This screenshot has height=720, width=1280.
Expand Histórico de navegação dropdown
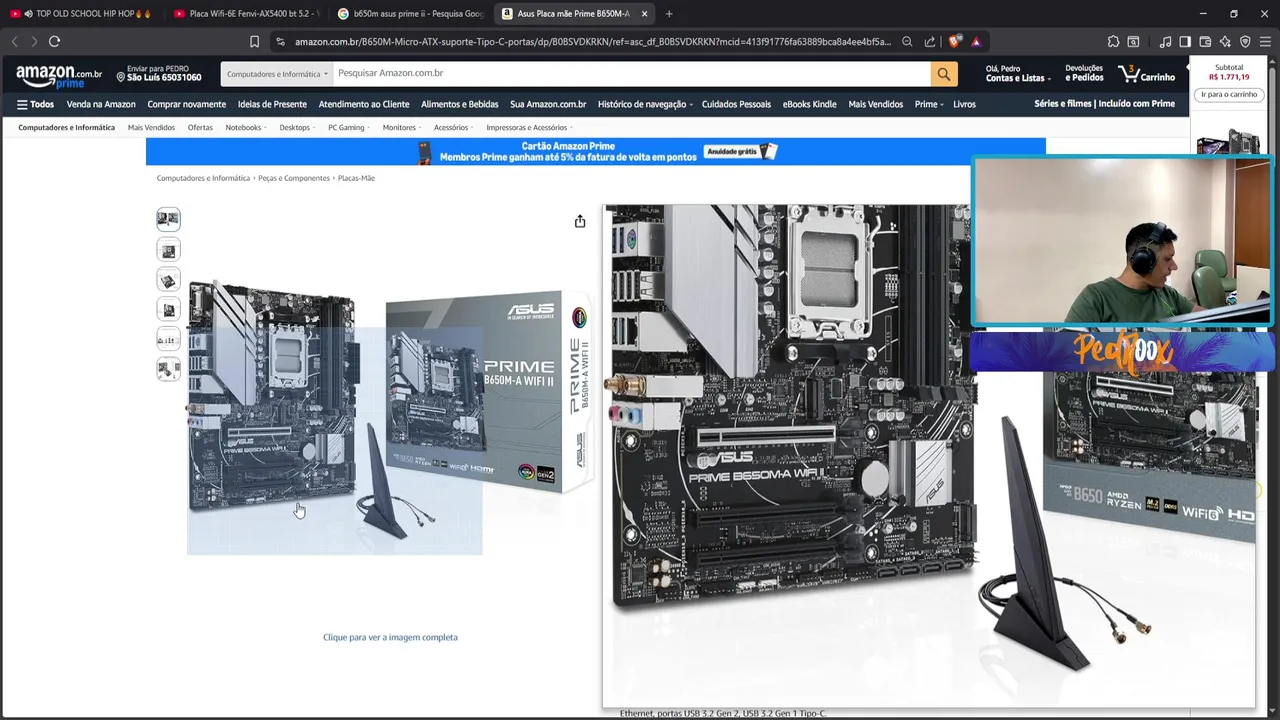(645, 104)
